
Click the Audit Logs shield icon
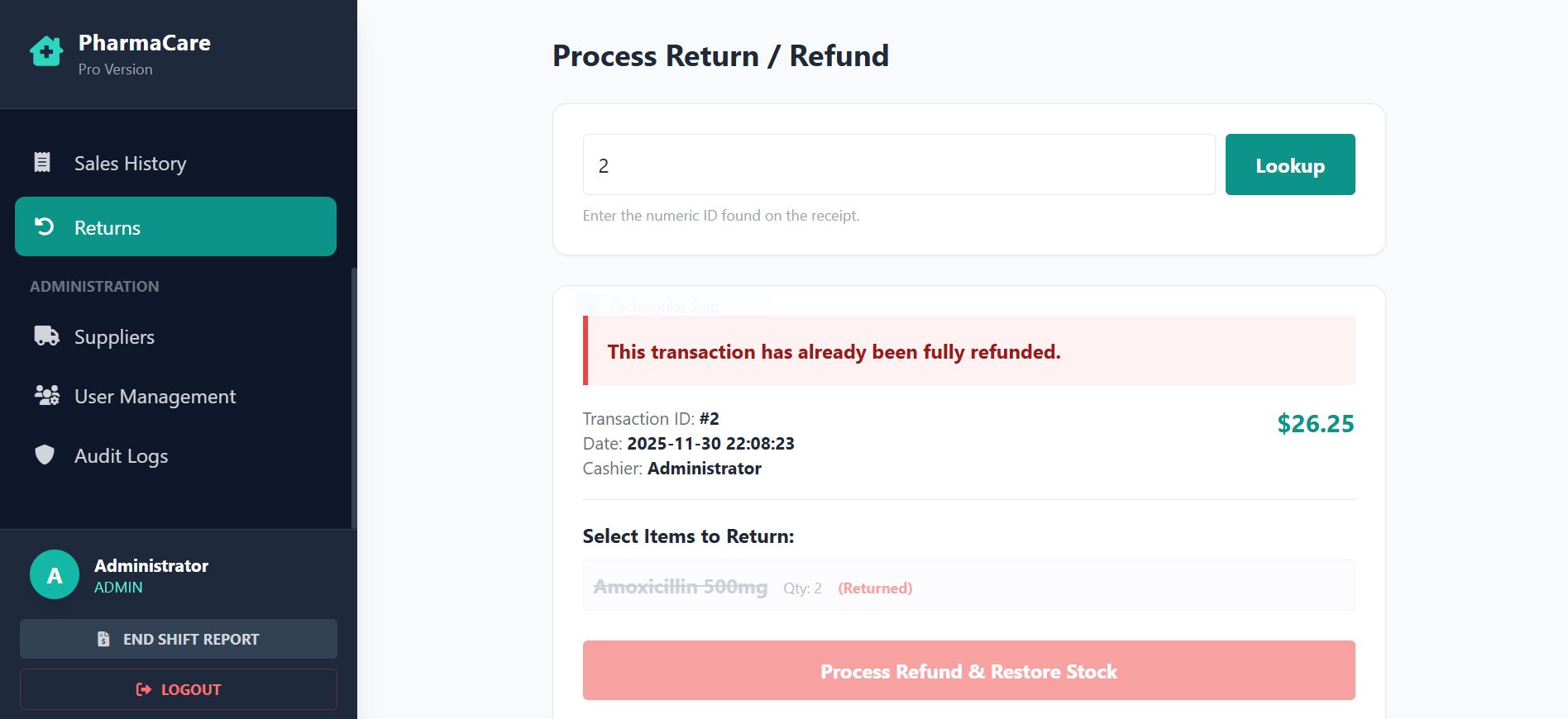(x=45, y=455)
